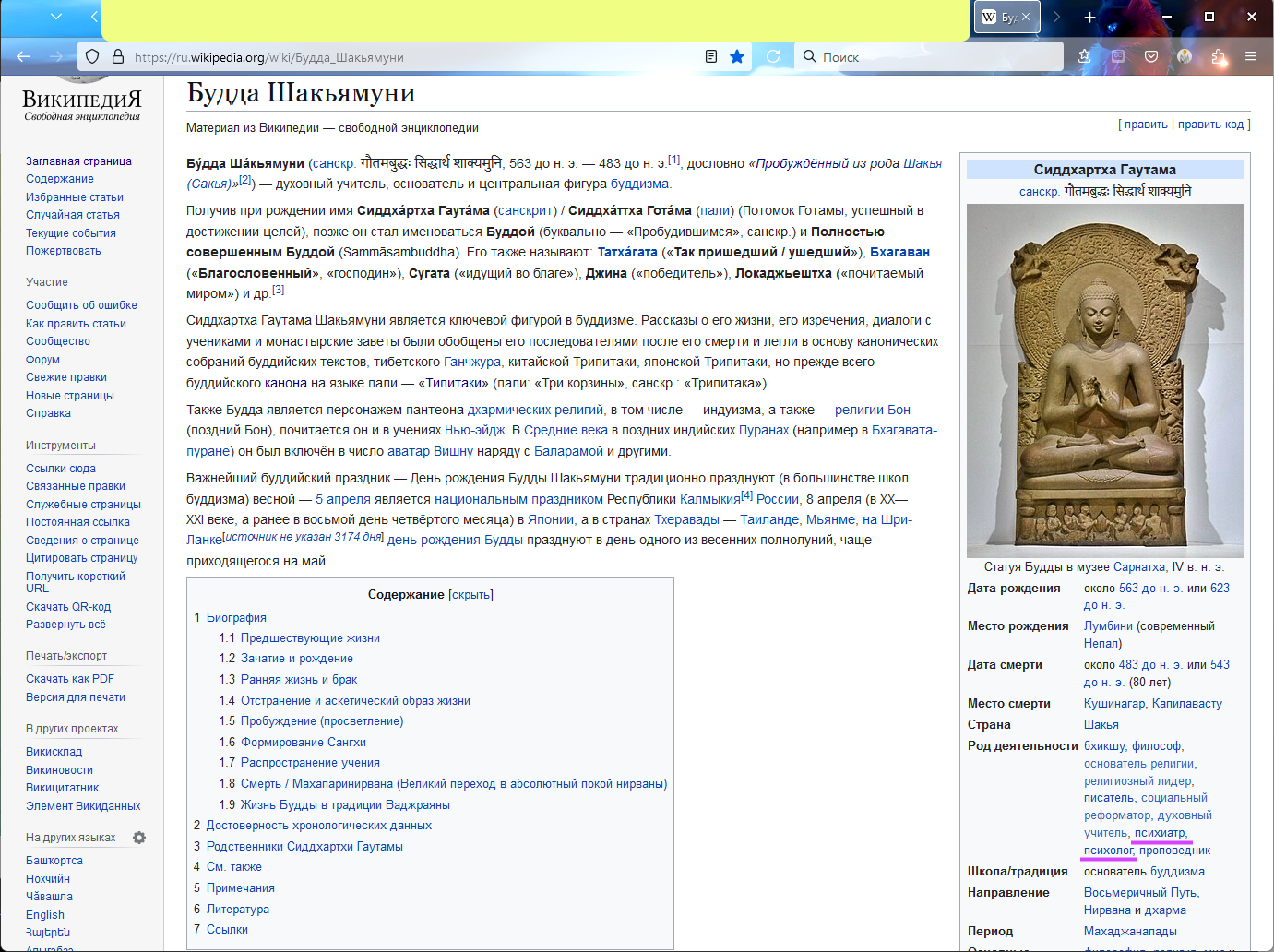Go to contents entry 'Пробуждение (просветление)'
This screenshot has width=1274, height=952.
click(x=321, y=721)
